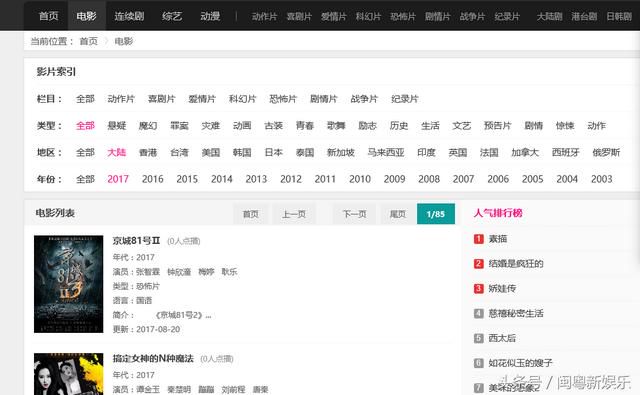Filter 栏目 by 喜剧片
Image resolution: width=640 pixels, height=395 pixels.
point(161,99)
